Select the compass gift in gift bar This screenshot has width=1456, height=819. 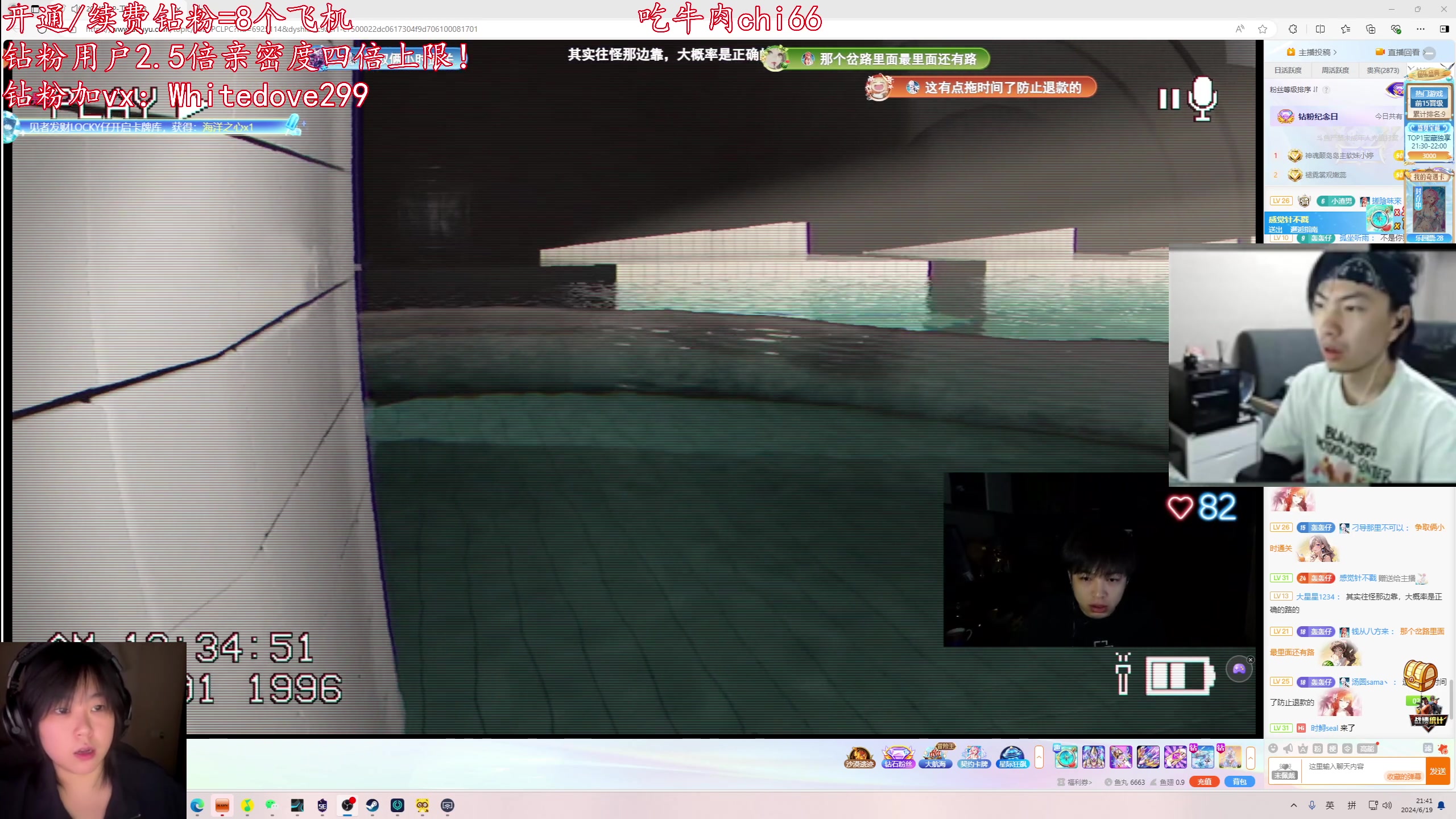(x=1065, y=757)
